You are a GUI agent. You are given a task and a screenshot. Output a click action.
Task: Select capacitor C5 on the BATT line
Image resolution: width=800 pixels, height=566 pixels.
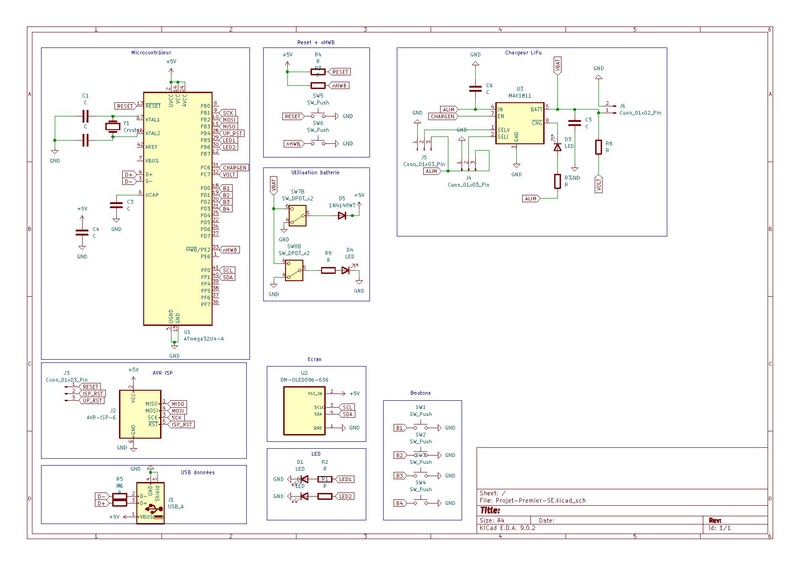[x=574, y=123]
